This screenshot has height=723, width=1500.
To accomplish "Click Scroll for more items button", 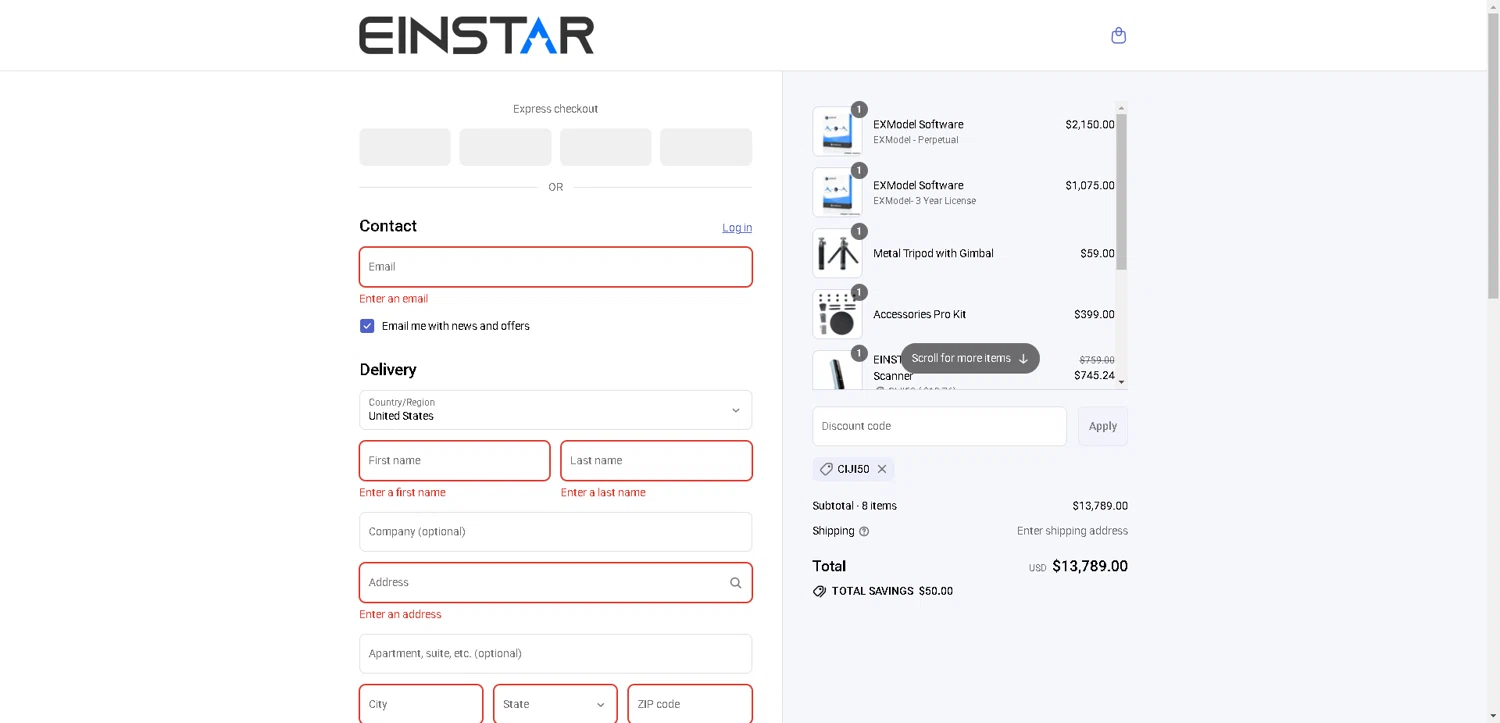I will click(x=970, y=358).
